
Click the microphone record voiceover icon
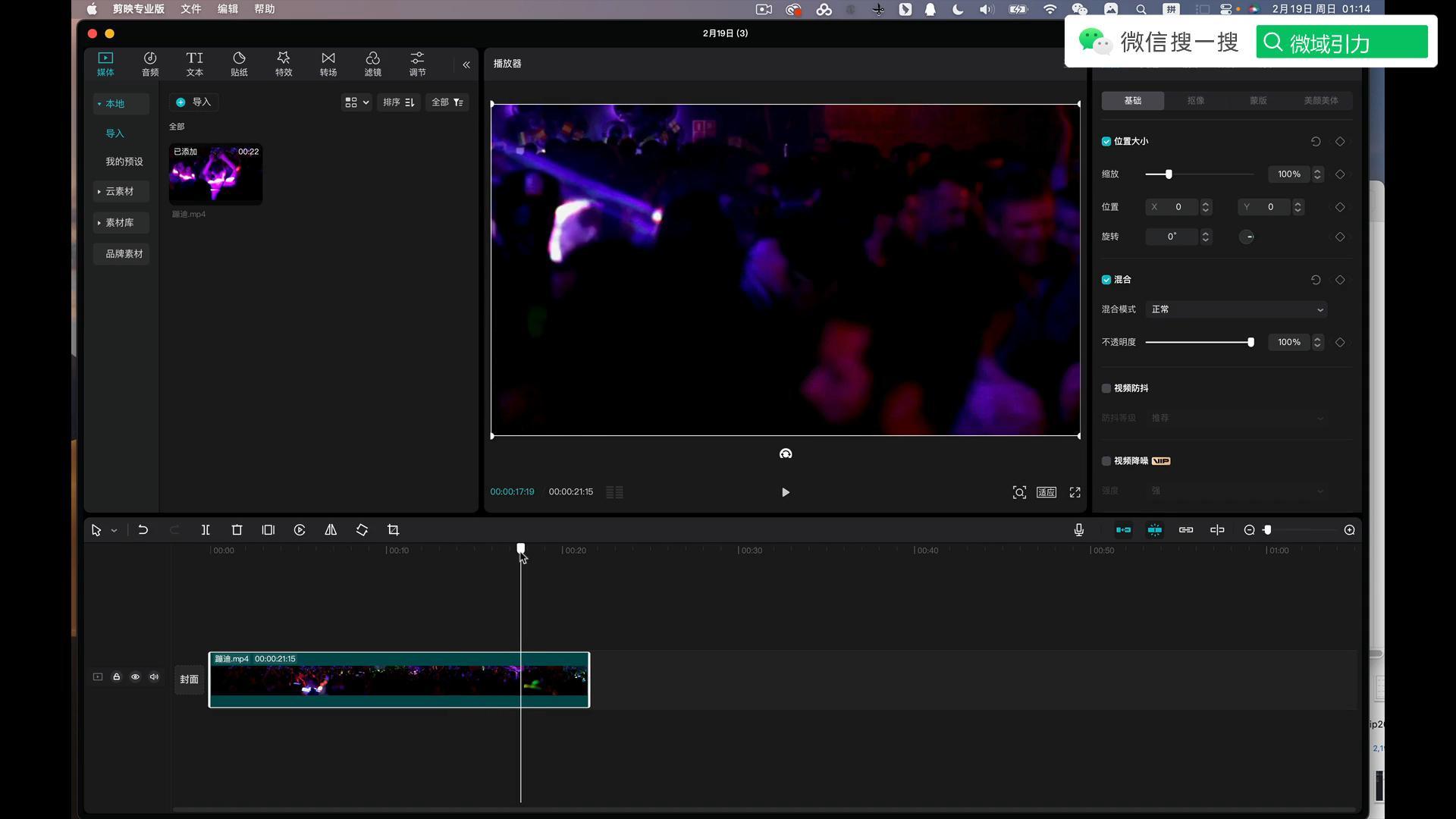click(x=1078, y=530)
